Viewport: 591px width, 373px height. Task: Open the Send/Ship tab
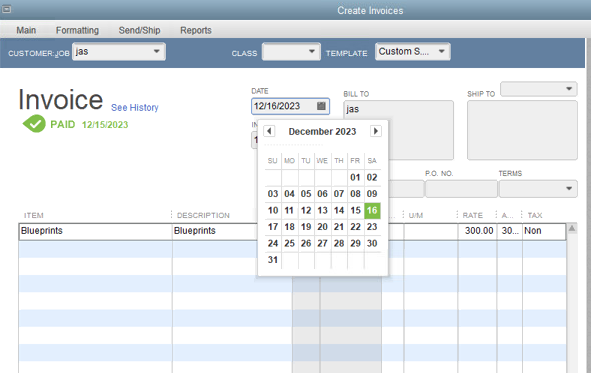pyautogui.click(x=139, y=30)
